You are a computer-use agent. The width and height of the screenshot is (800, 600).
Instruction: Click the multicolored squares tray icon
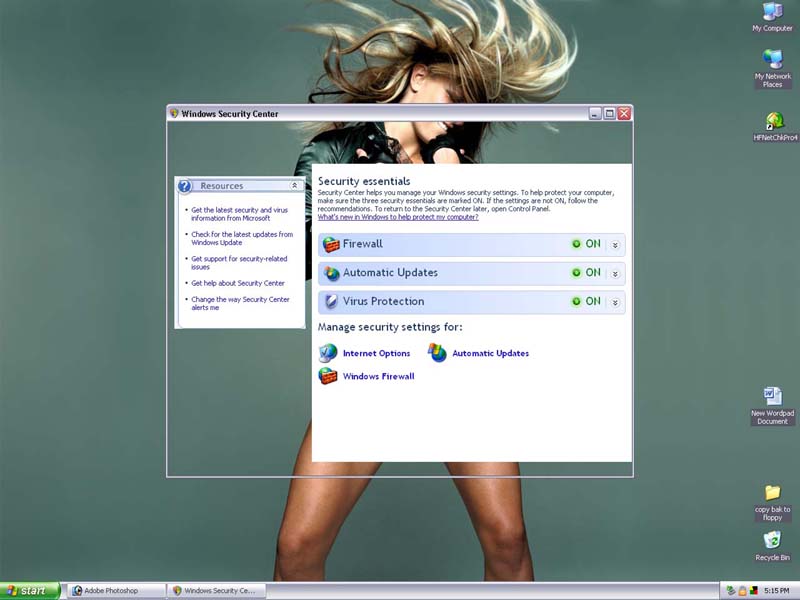click(x=754, y=591)
